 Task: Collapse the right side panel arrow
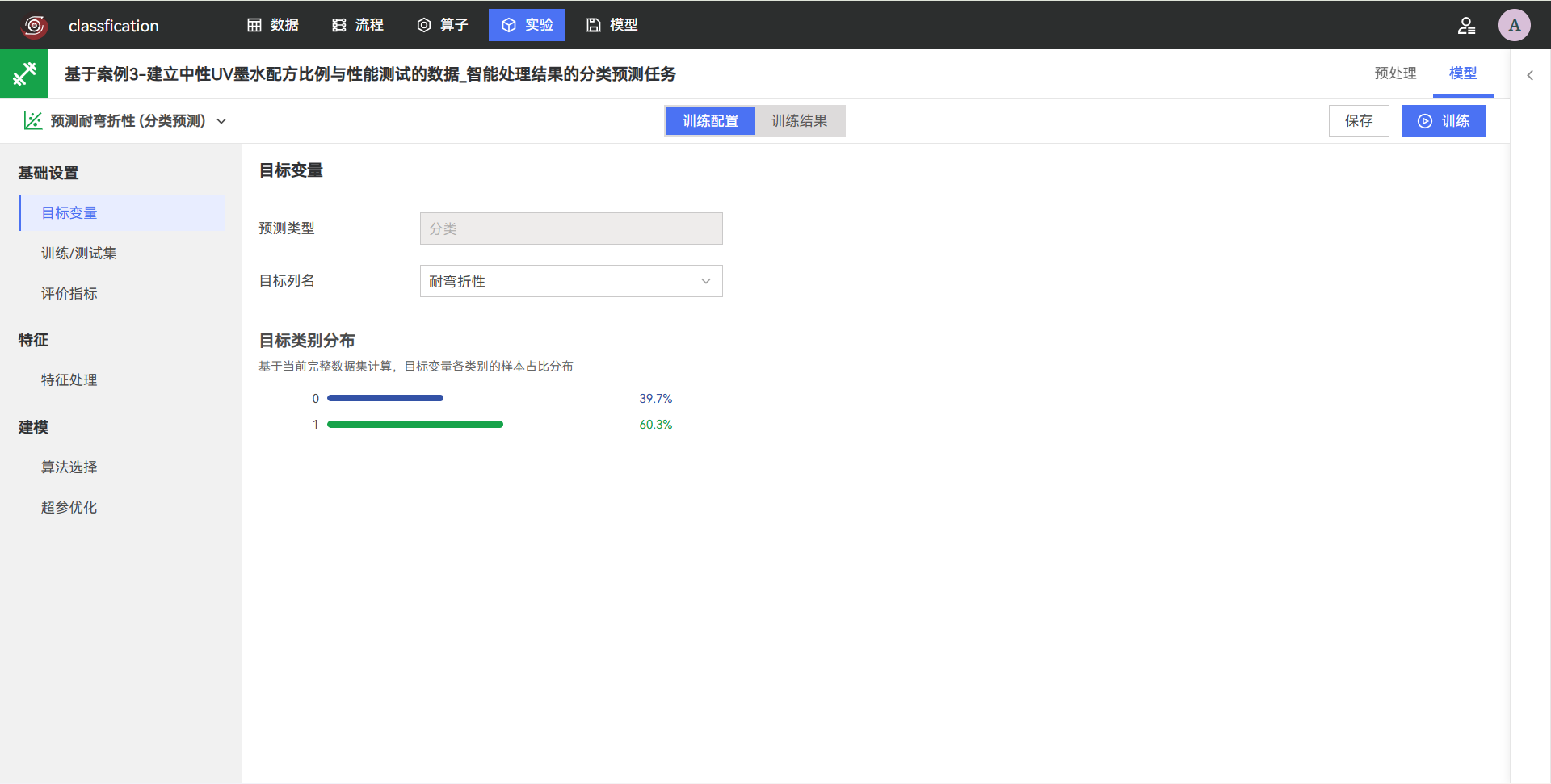click(x=1530, y=75)
